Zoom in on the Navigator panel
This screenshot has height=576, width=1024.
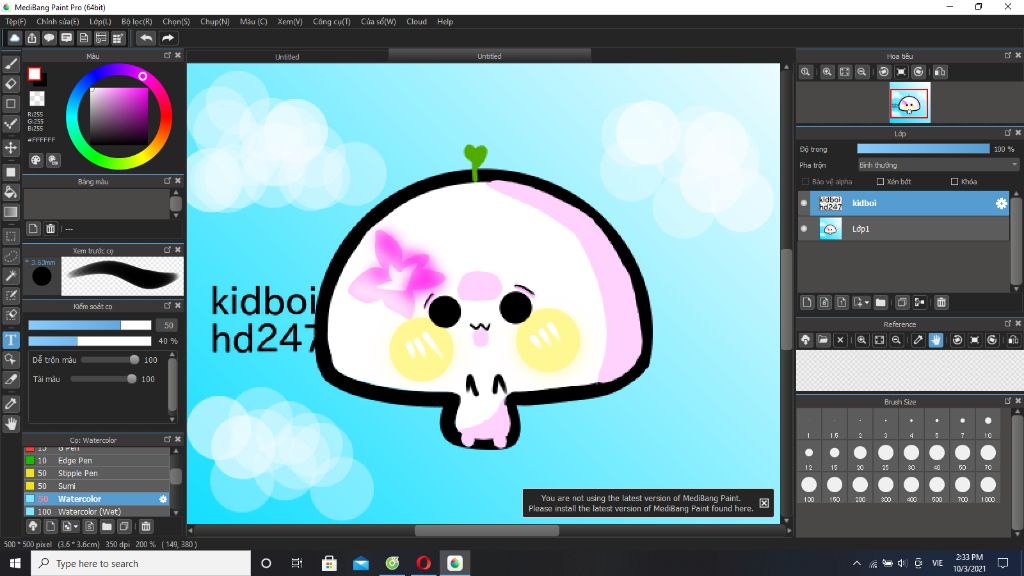pyautogui.click(x=827, y=72)
